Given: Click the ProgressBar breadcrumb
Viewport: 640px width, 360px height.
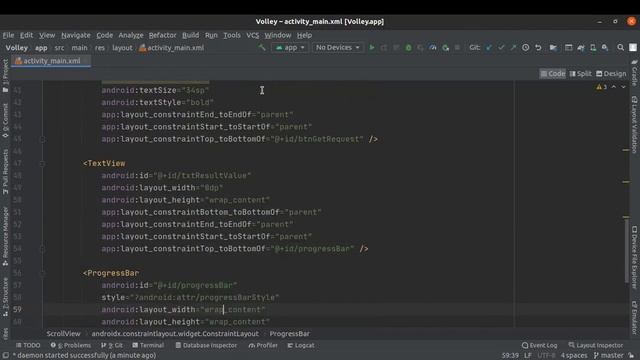Looking at the screenshot, I should (x=289, y=333).
